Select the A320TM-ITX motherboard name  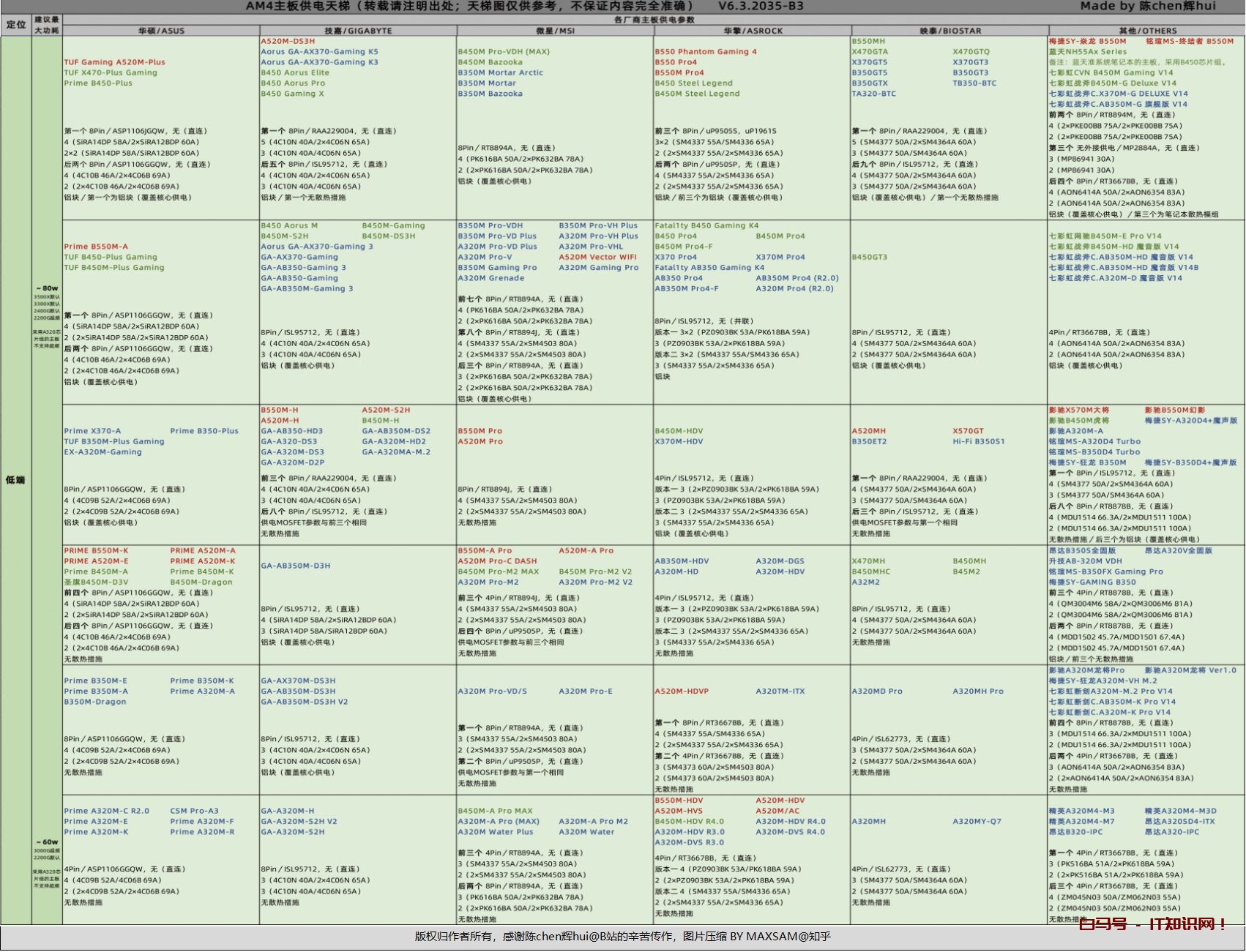(780, 691)
